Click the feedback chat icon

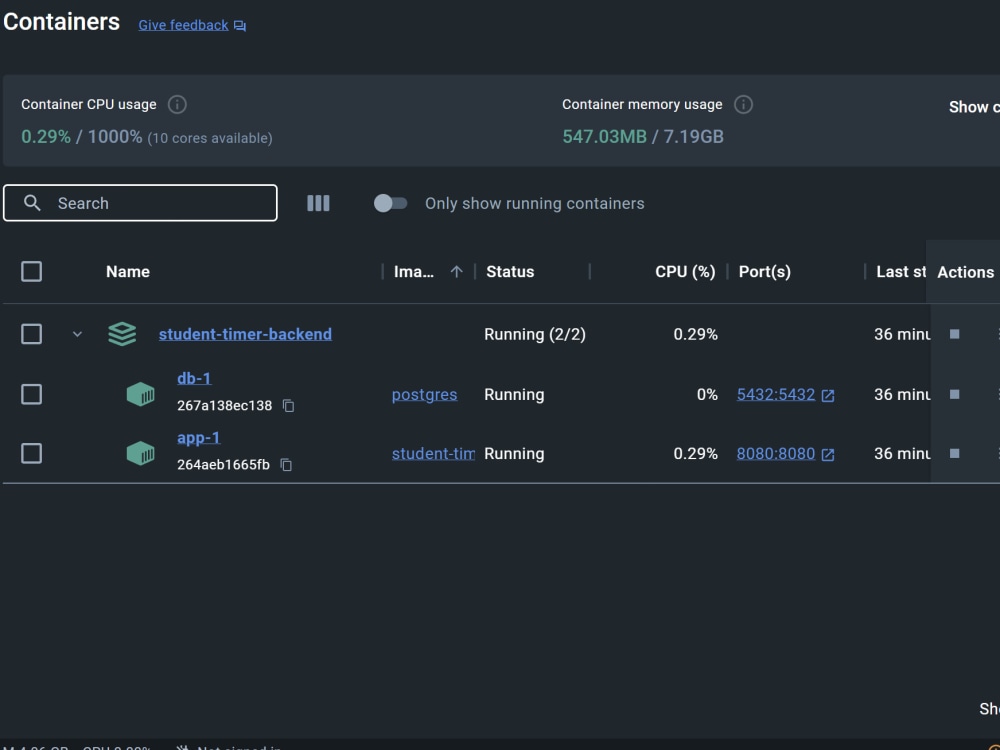click(x=240, y=26)
